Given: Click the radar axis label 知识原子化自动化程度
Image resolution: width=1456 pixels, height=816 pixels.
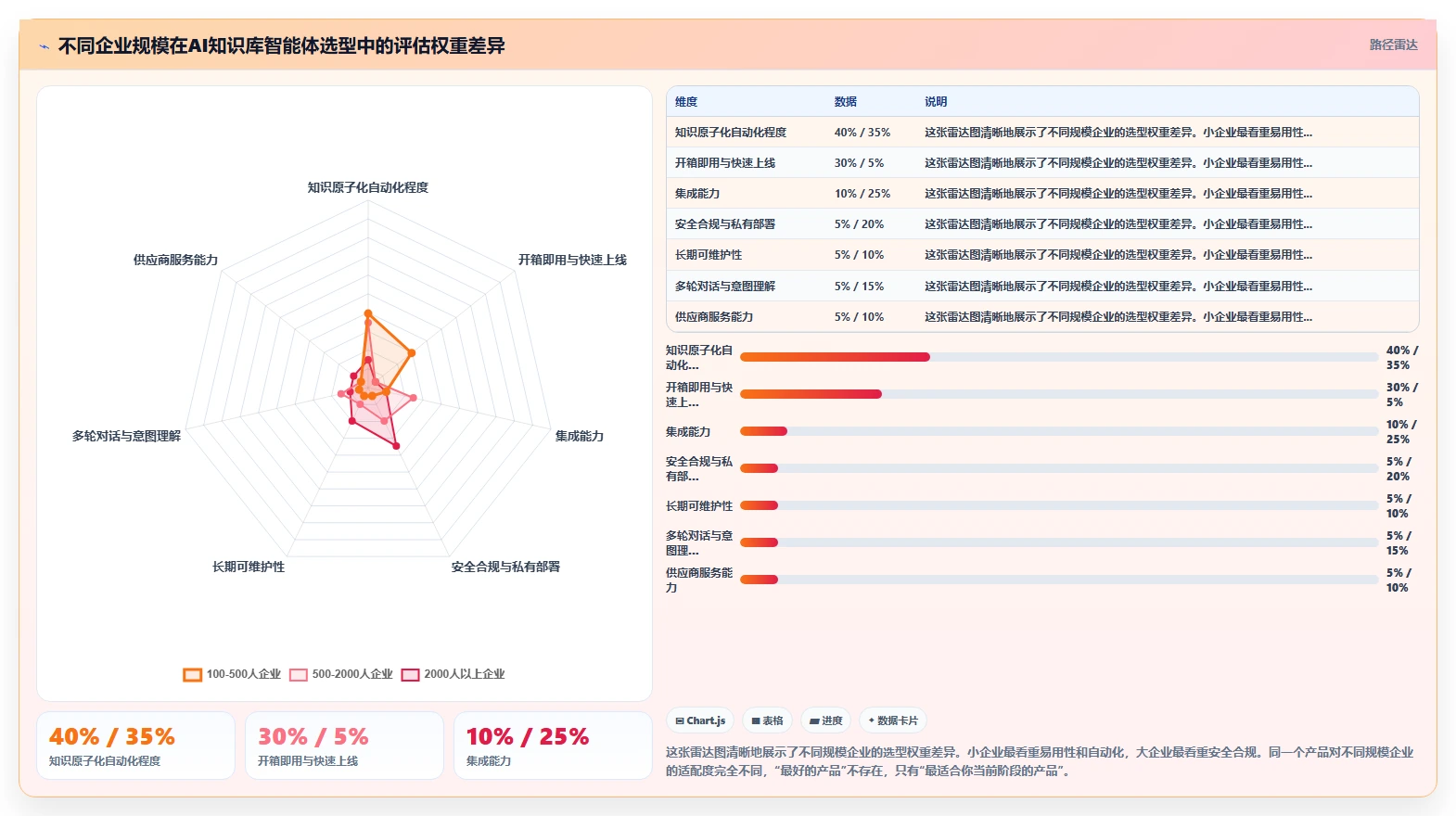Looking at the screenshot, I should pyautogui.click(x=368, y=187).
